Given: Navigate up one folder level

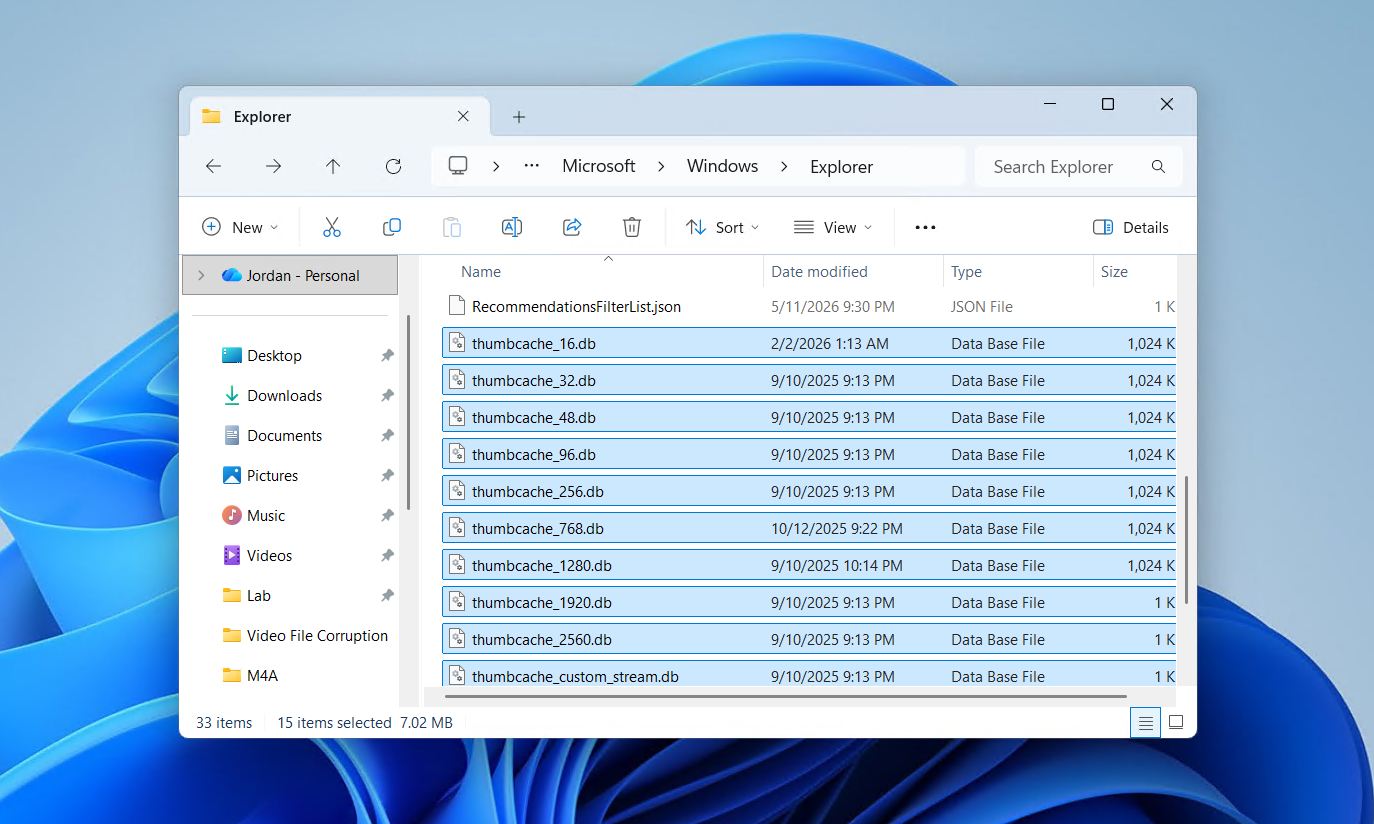Looking at the screenshot, I should [x=333, y=166].
